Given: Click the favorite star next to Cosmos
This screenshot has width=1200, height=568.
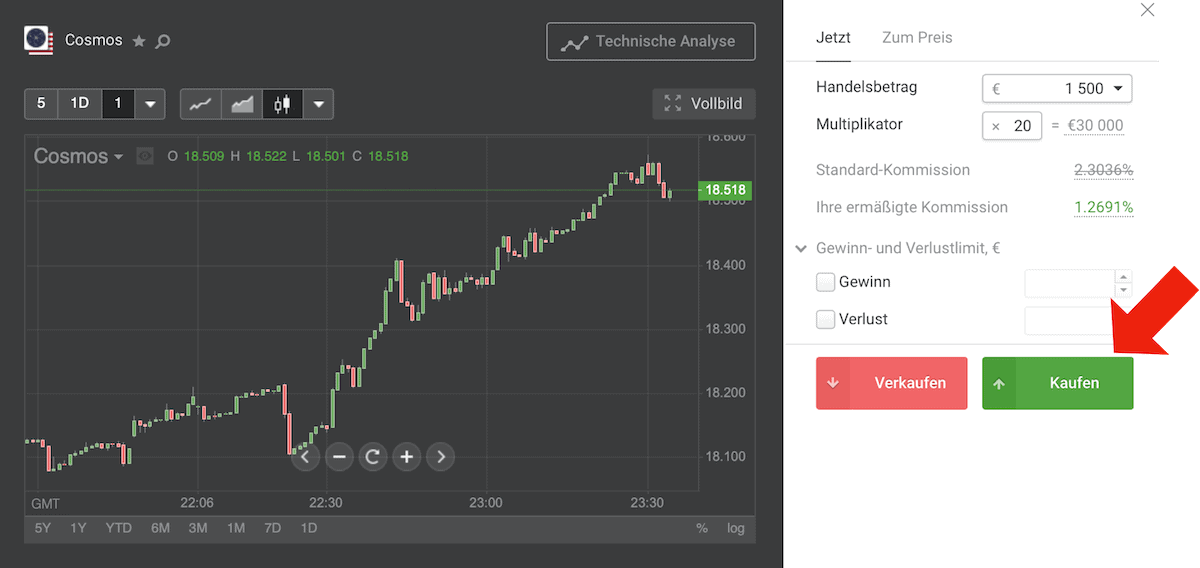Looking at the screenshot, I should [x=139, y=41].
